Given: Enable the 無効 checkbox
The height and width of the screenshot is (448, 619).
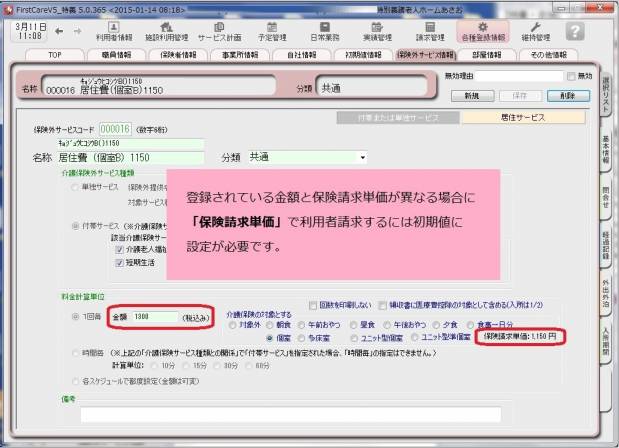Looking at the screenshot, I should pyautogui.click(x=571, y=76).
